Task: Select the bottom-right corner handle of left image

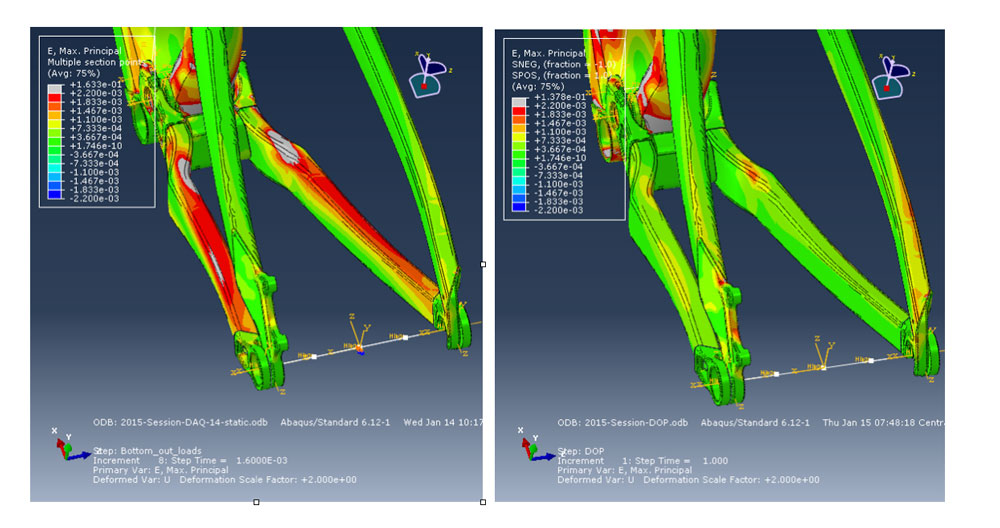Action: 483,501
